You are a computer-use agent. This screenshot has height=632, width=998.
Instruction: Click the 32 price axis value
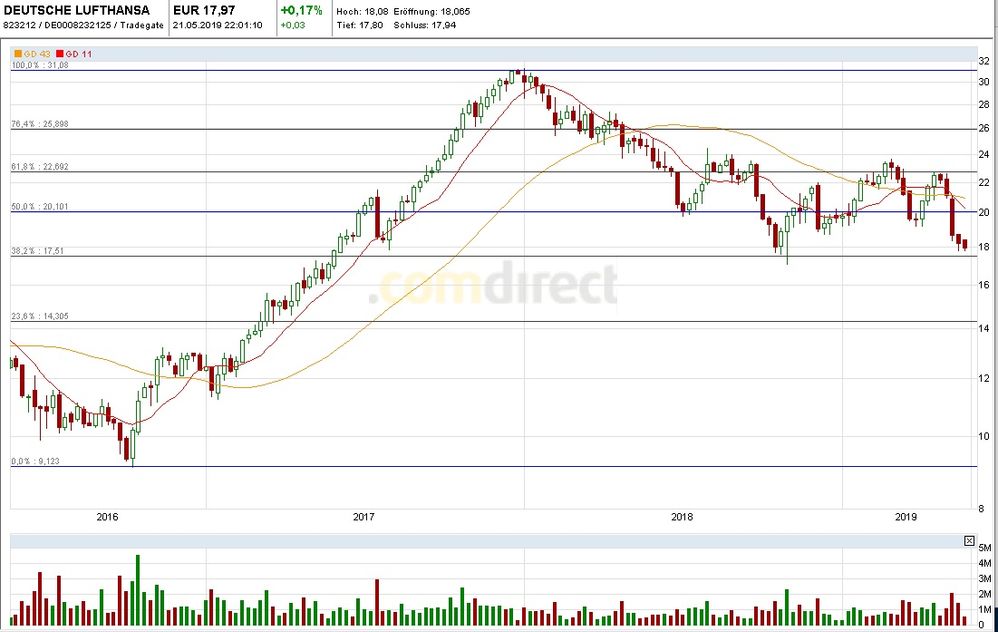[984, 61]
